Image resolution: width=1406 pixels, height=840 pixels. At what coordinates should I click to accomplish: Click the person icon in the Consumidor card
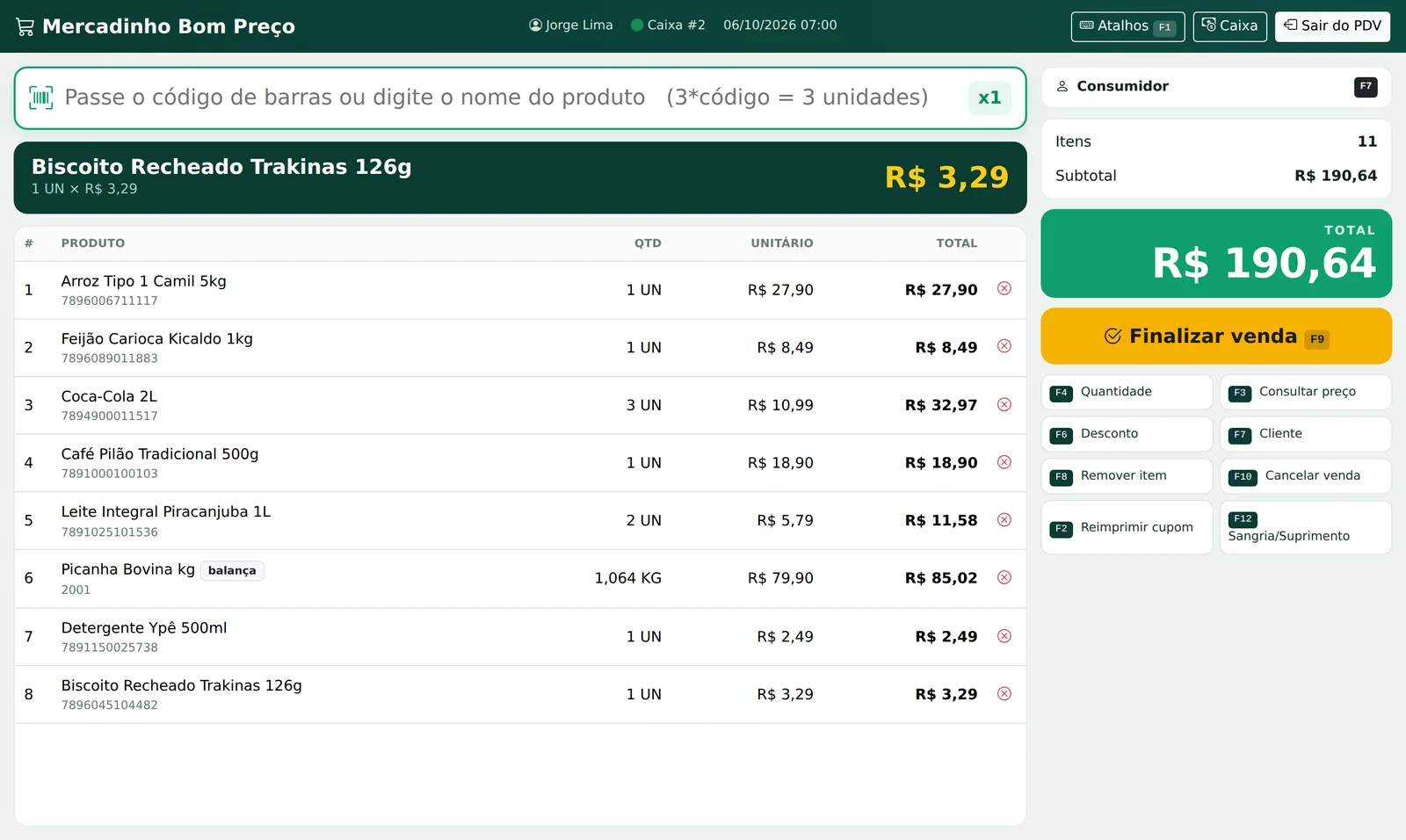pyautogui.click(x=1062, y=86)
